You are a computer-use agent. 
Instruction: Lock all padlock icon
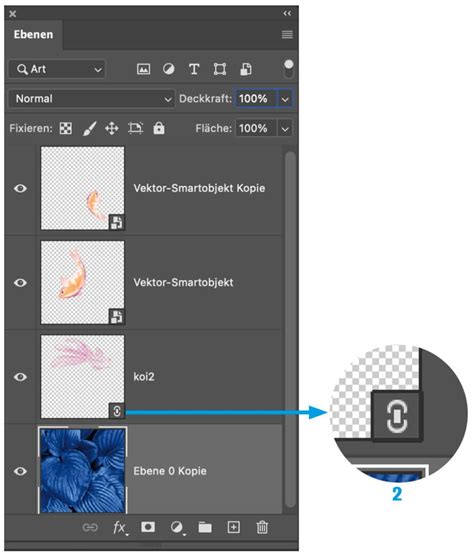point(159,128)
